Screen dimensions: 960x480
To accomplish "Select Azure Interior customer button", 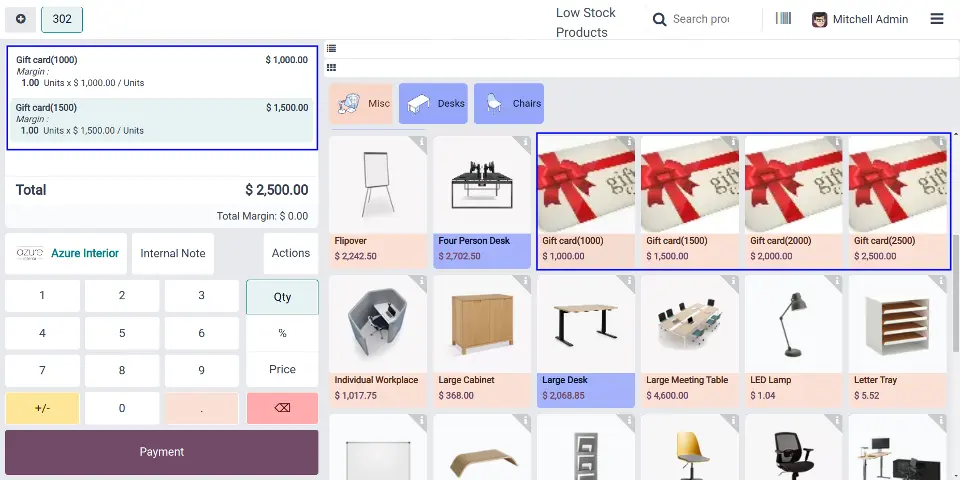I will click(66, 253).
